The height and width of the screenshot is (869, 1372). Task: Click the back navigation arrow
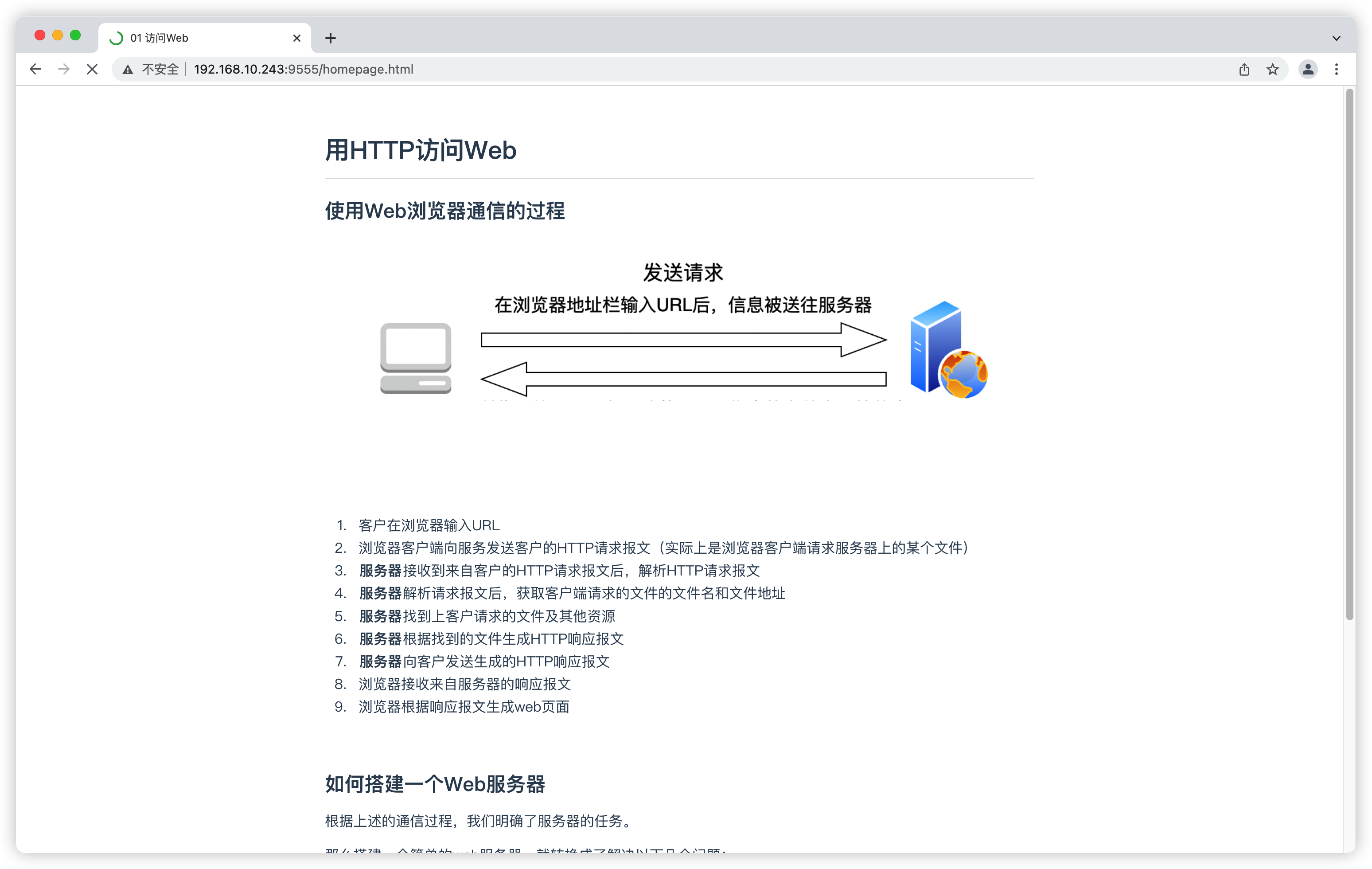pyautogui.click(x=35, y=69)
